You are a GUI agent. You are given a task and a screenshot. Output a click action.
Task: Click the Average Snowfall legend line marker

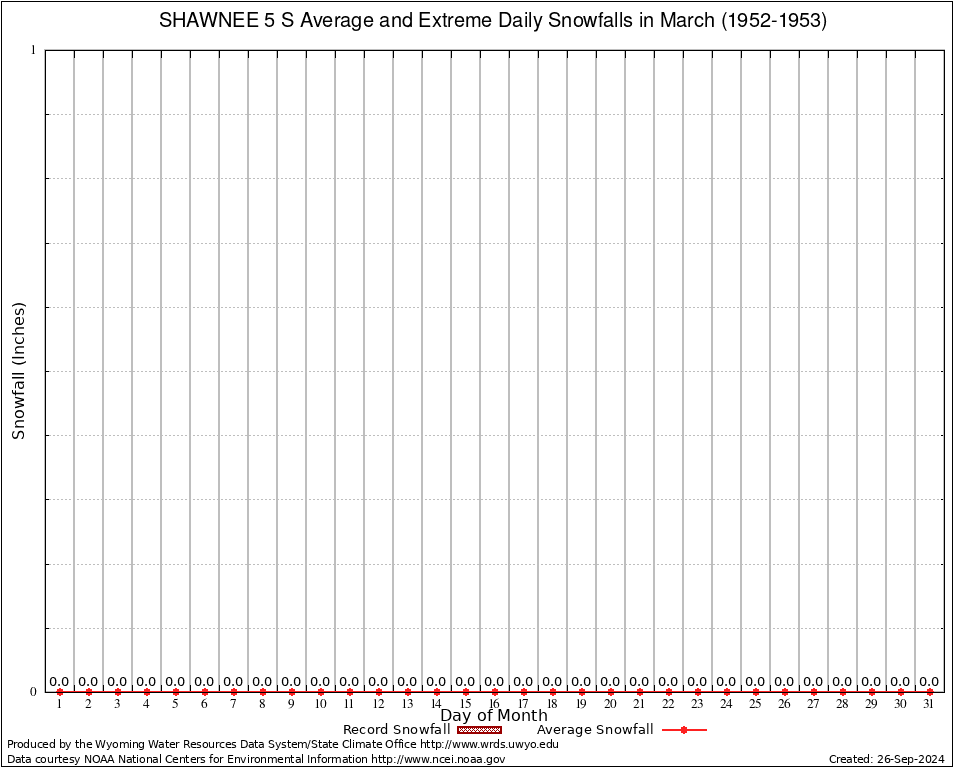coord(684,730)
